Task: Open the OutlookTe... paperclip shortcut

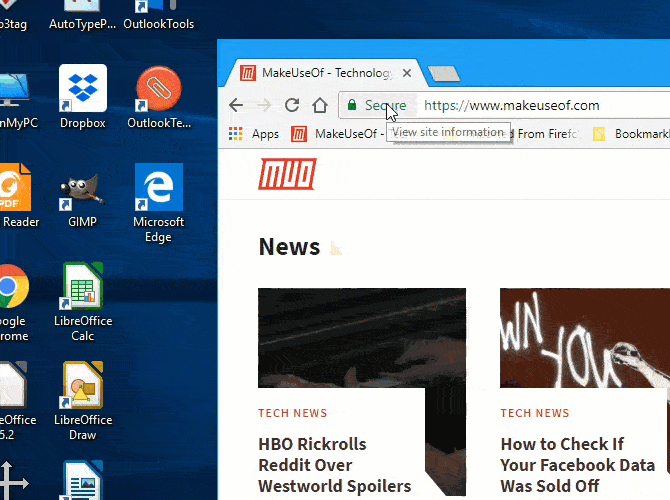Action: pos(159,97)
